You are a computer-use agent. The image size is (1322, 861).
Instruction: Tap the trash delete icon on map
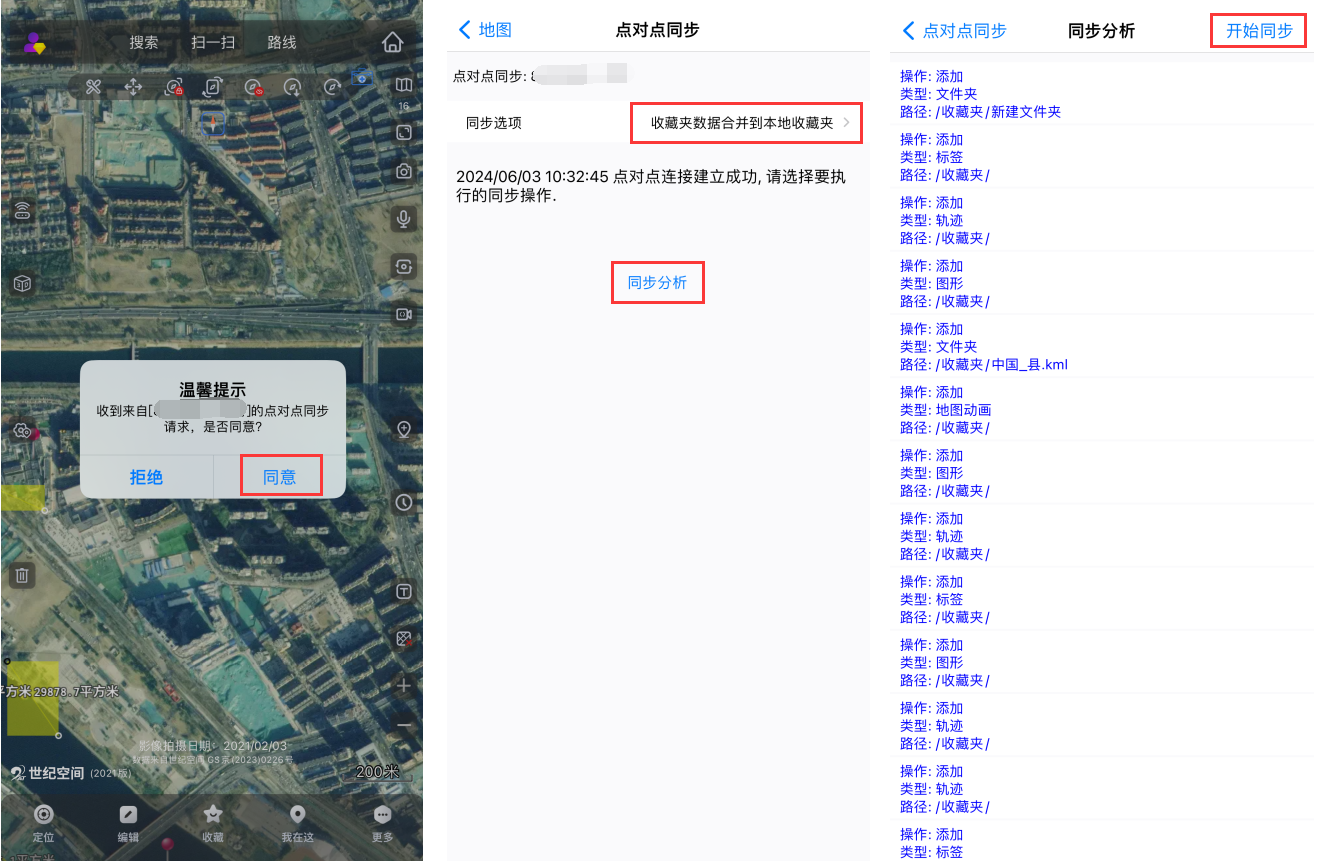click(22, 575)
